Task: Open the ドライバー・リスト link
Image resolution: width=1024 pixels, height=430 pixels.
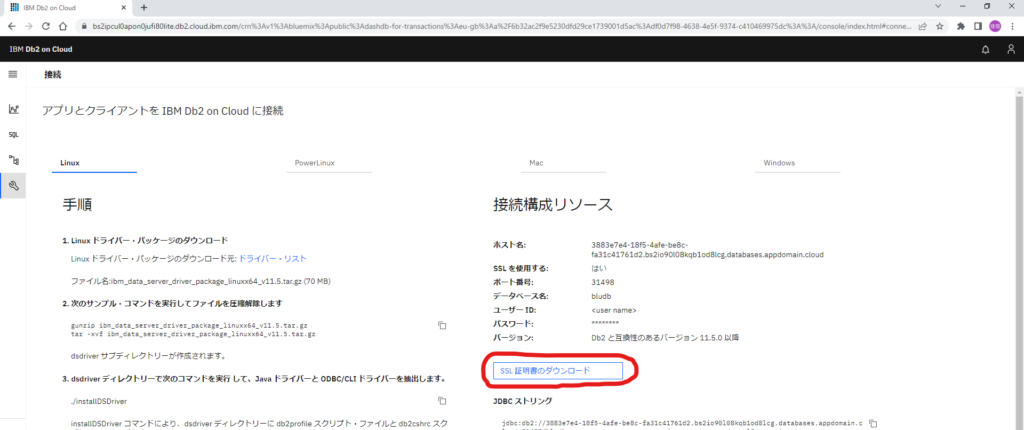Action: (x=272, y=259)
